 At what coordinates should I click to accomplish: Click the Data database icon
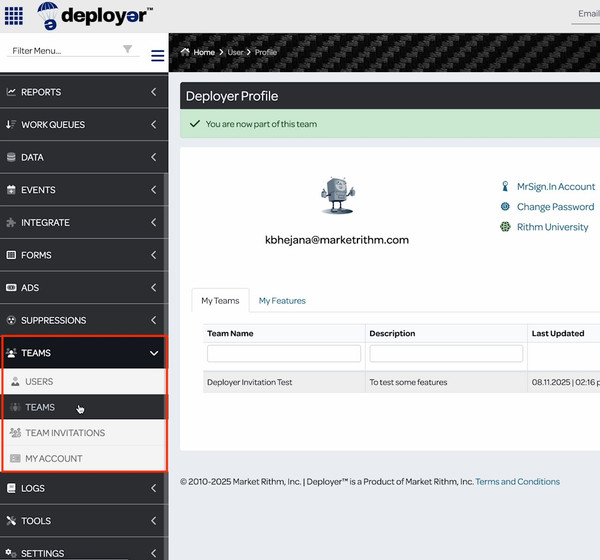11,157
